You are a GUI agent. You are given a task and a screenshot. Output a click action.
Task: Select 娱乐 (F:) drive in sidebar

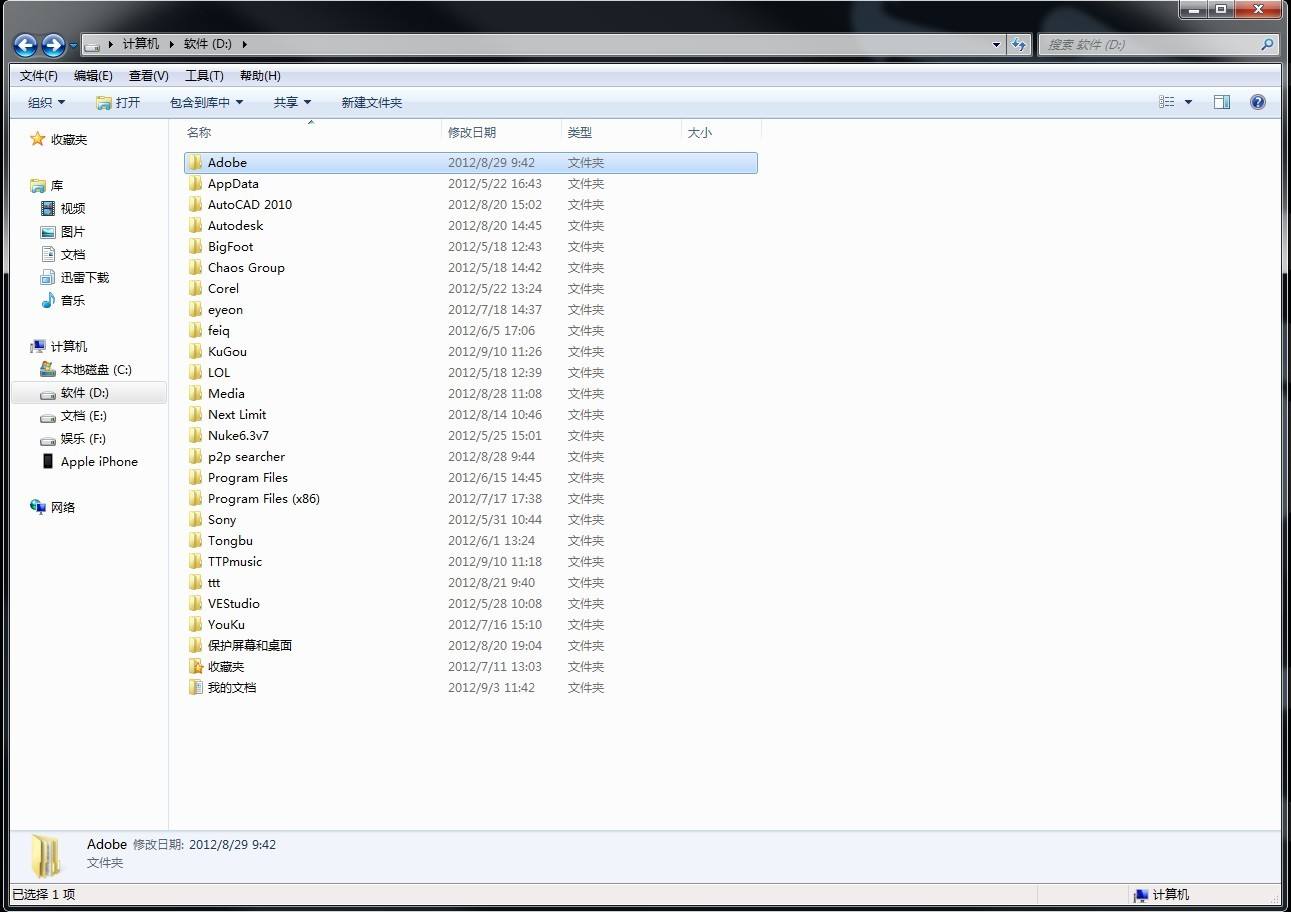tap(73, 439)
